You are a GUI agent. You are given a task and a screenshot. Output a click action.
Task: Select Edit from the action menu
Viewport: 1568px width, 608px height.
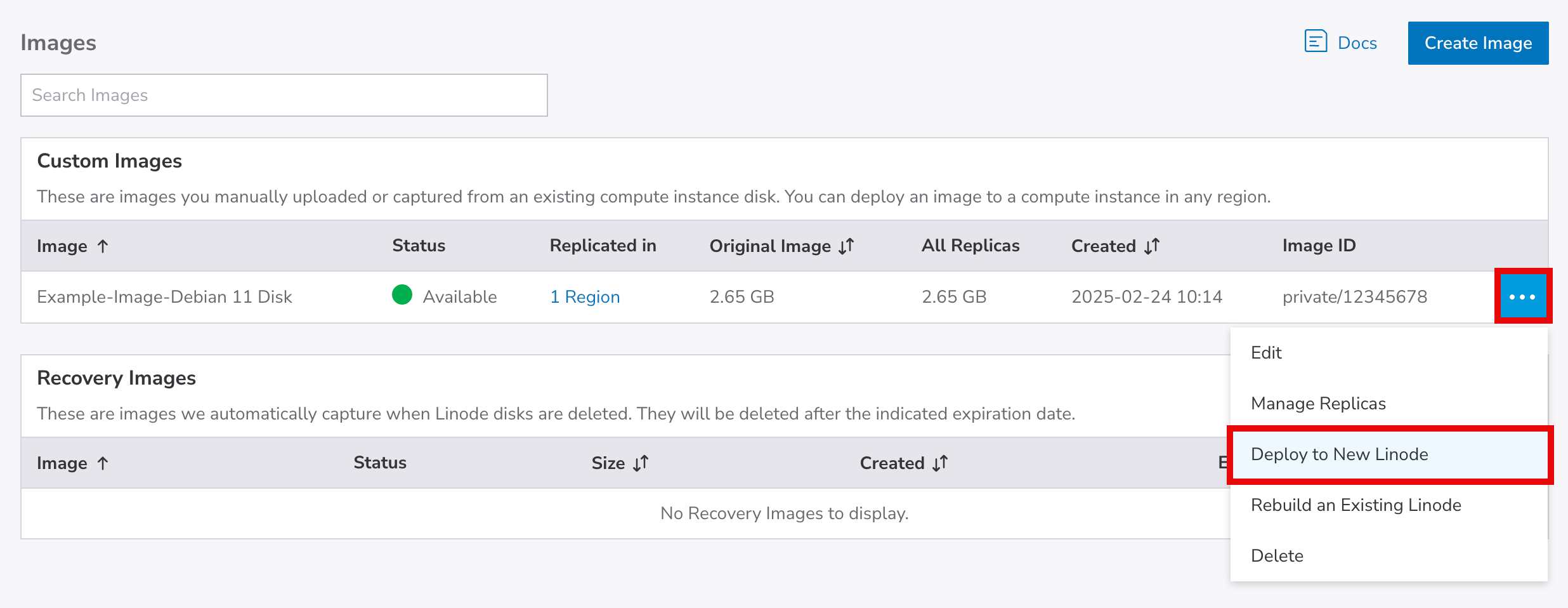click(1266, 353)
